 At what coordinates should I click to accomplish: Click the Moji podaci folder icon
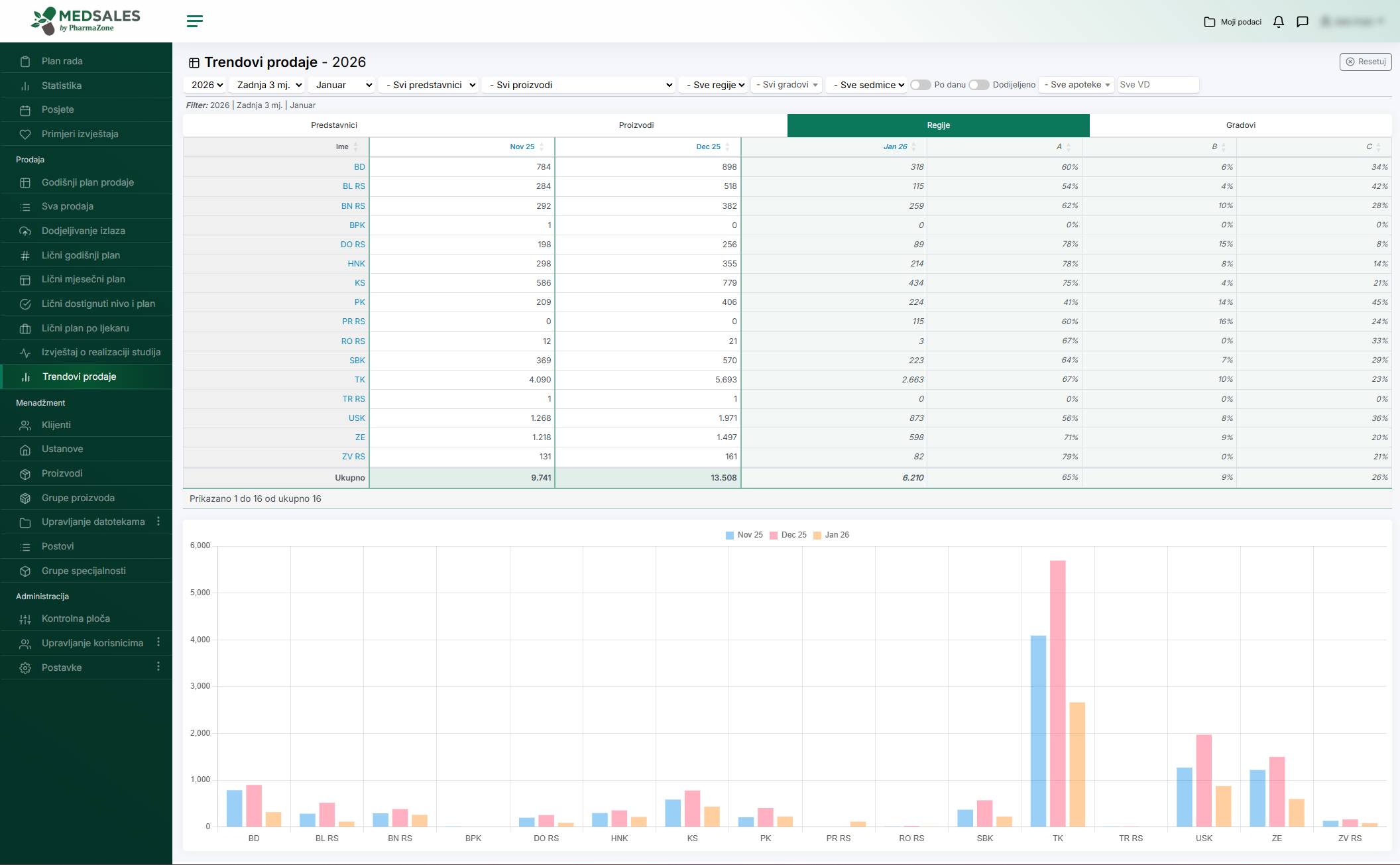point(1210,22)
